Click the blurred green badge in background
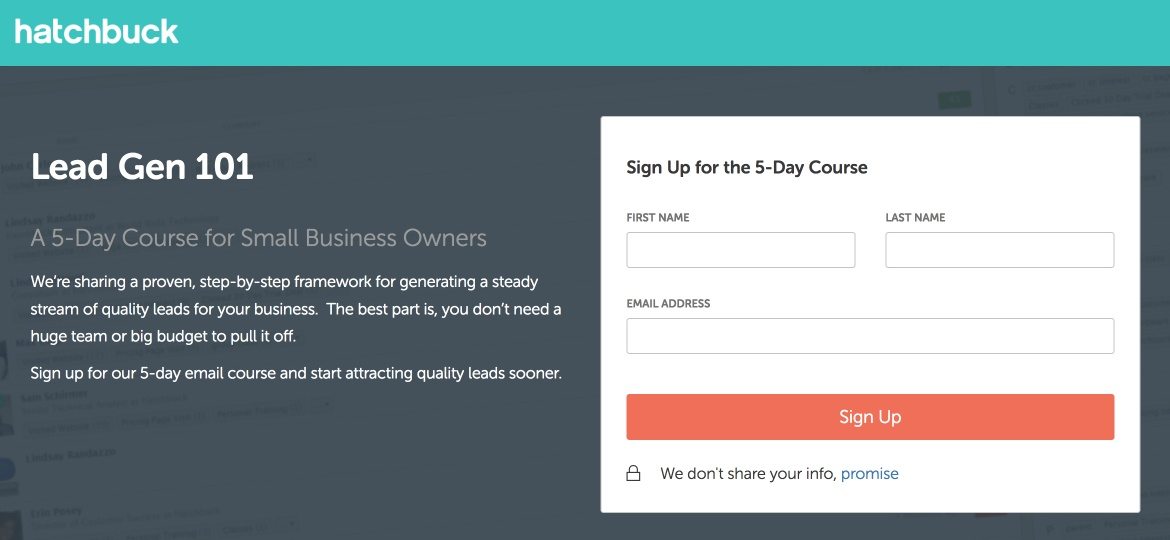Screen dimensions: 1170x540 (x=954, y=99)
